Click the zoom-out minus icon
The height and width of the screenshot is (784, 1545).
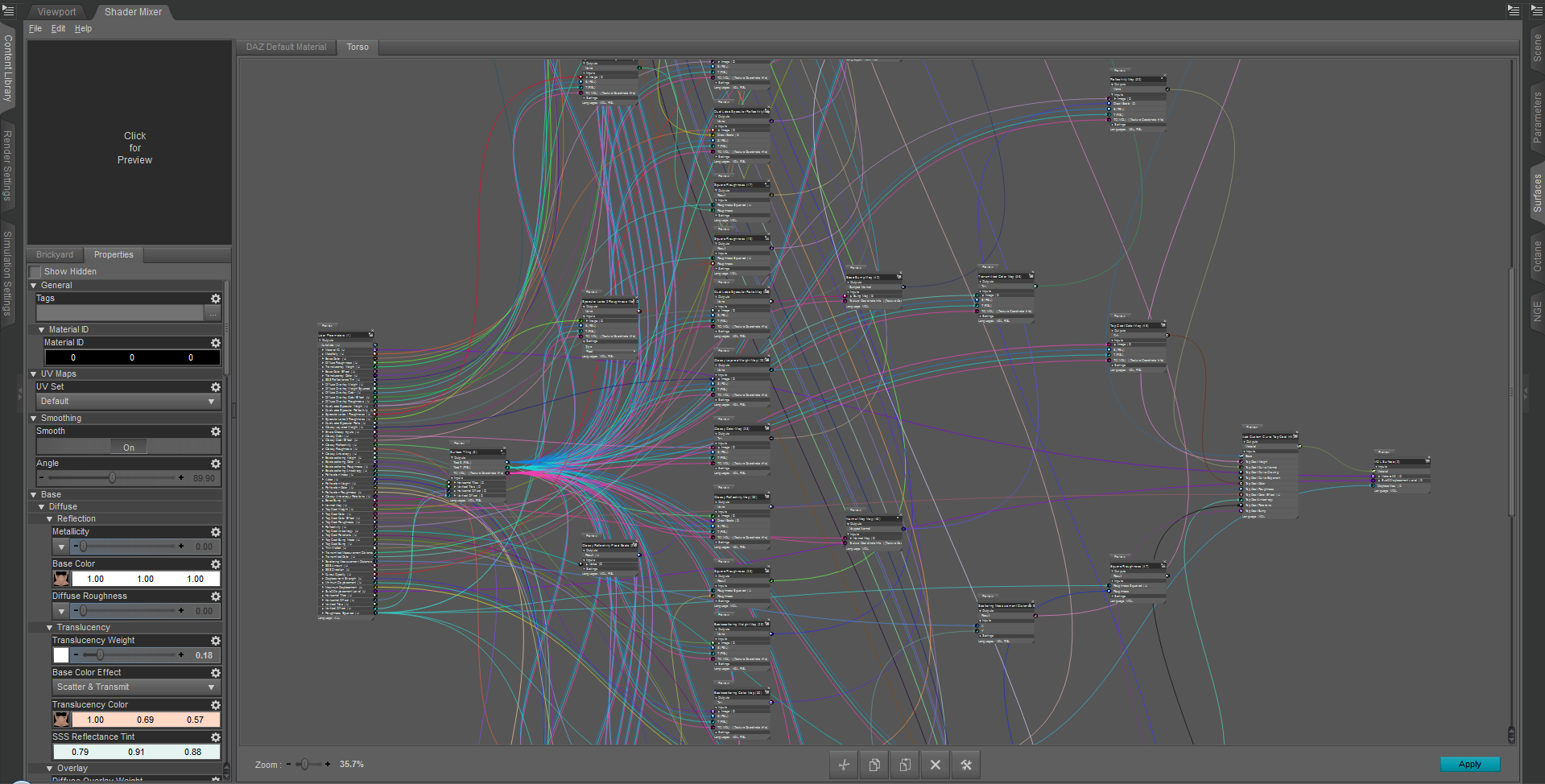pyautogui.click(x=289, y=764)
